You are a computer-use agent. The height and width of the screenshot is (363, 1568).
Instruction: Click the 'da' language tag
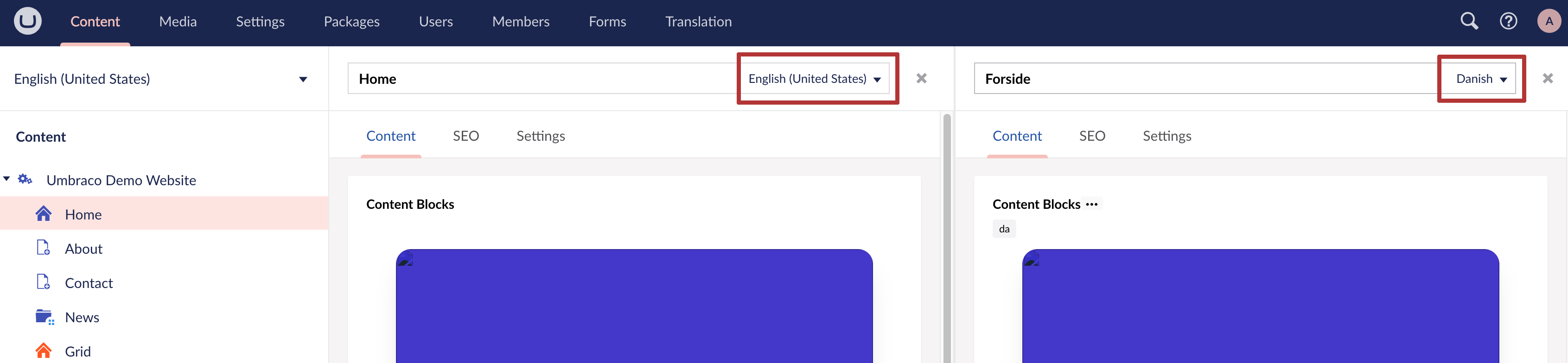pos(1004,229)
